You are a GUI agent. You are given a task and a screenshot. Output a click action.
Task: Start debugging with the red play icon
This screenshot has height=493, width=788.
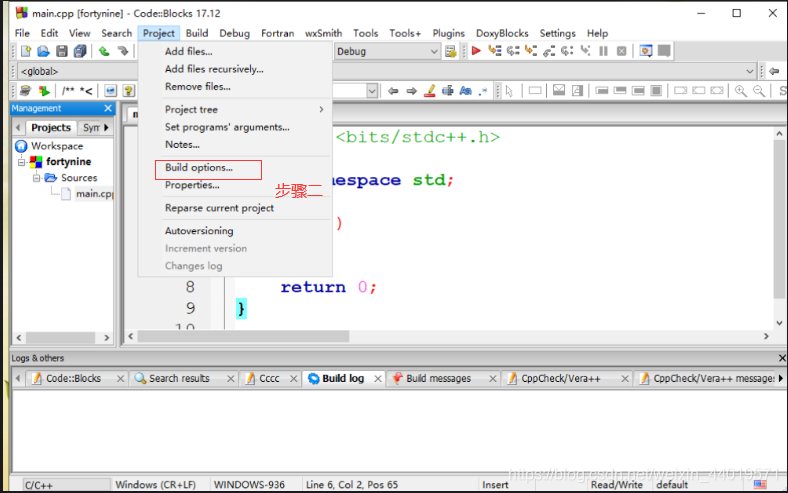pos(476,51)
